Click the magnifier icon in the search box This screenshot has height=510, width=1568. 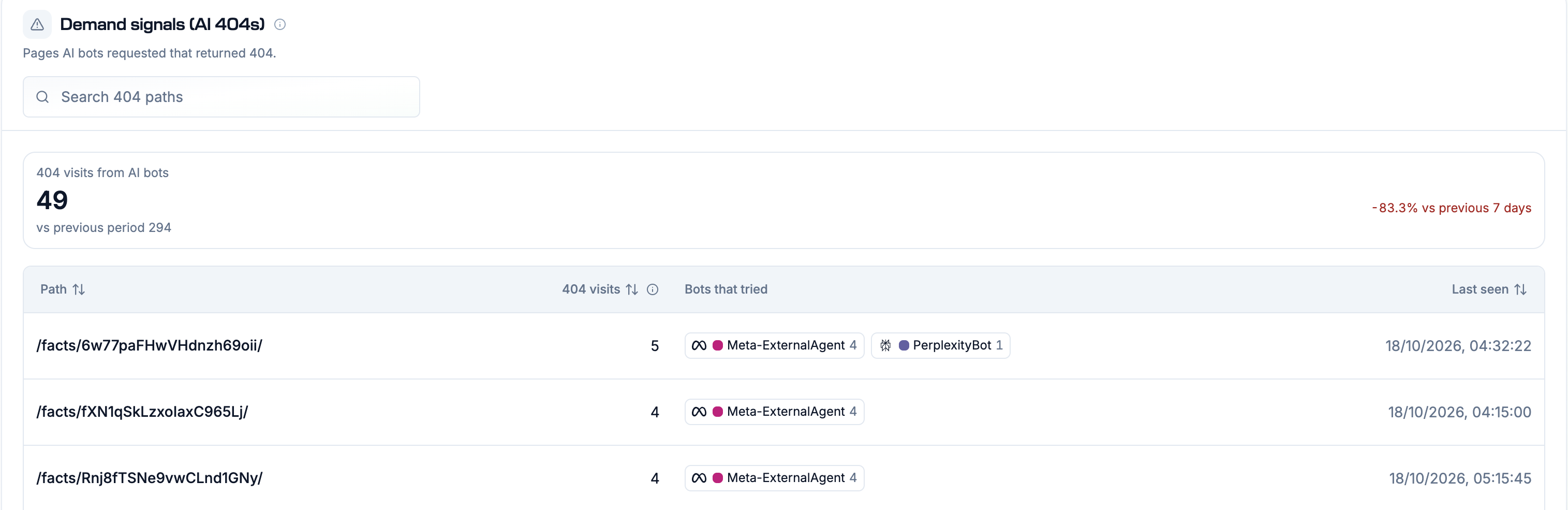(x=42, y=97)
